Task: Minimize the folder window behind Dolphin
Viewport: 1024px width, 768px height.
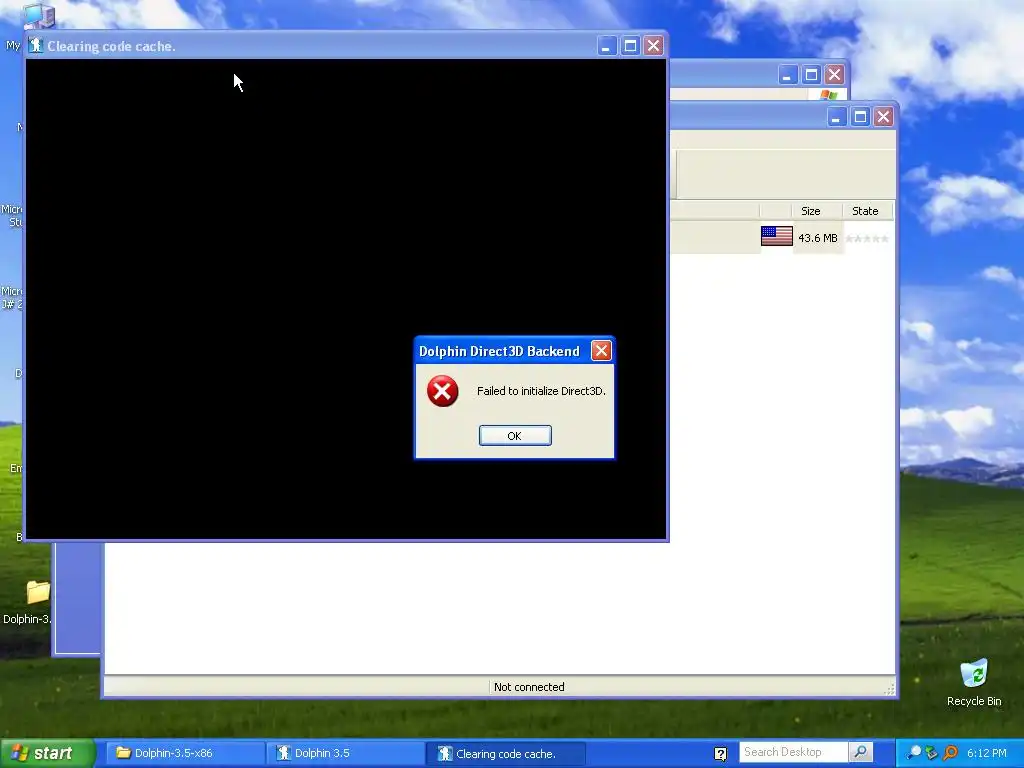Action: pos(788,74)
